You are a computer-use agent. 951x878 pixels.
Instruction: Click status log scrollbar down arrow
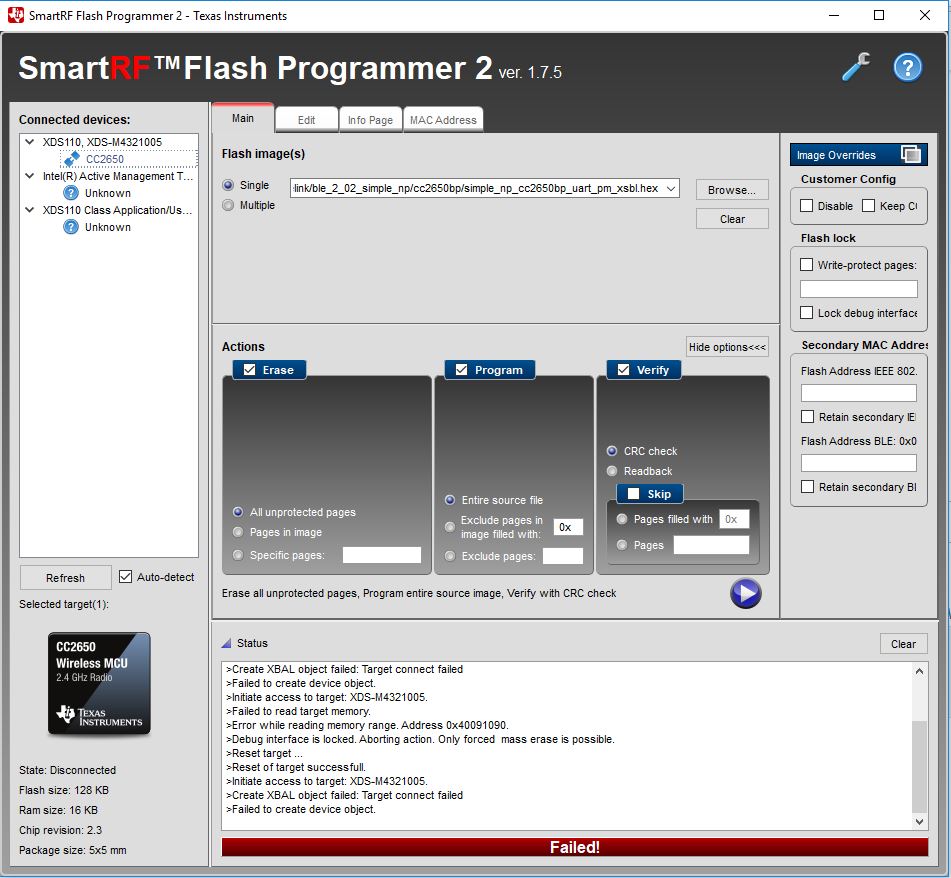tap(919, 822)
